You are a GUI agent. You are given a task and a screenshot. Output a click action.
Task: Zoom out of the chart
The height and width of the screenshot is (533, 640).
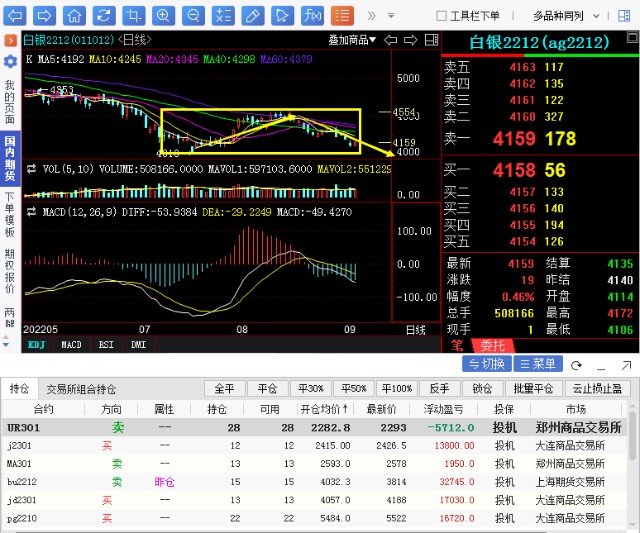(x=193, y=16)
